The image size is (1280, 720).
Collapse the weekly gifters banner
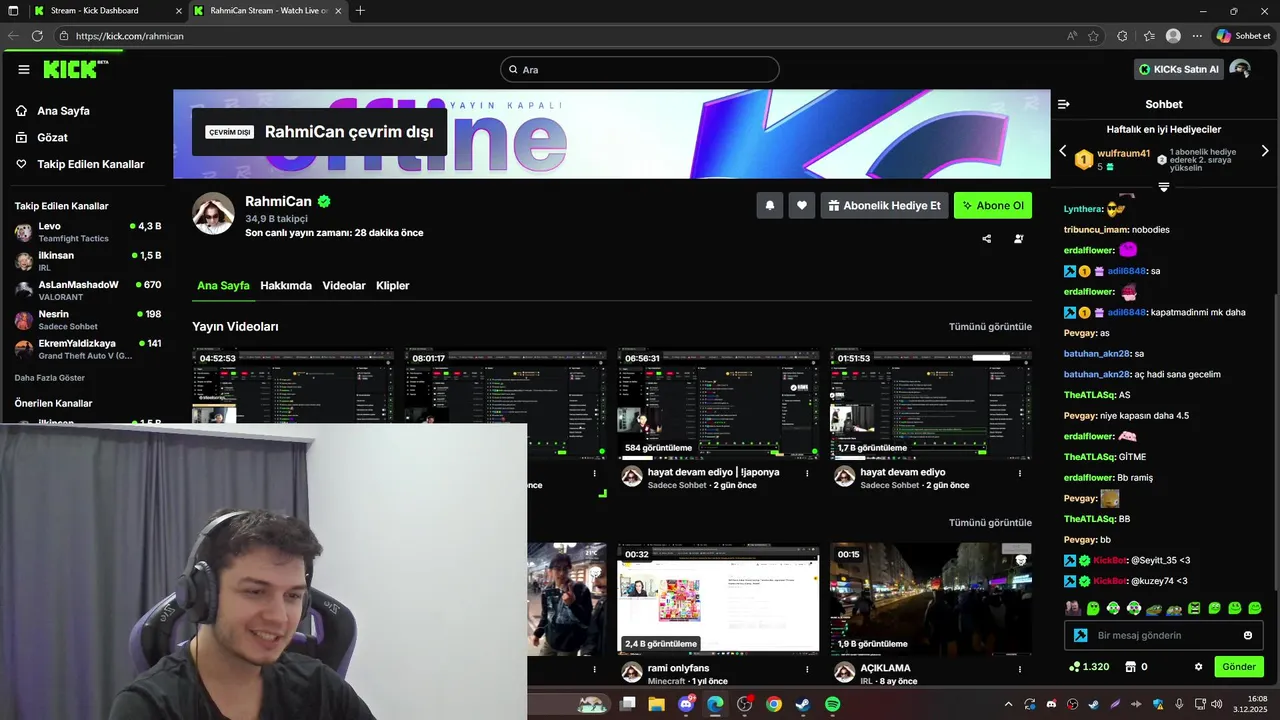(1164, 187)
